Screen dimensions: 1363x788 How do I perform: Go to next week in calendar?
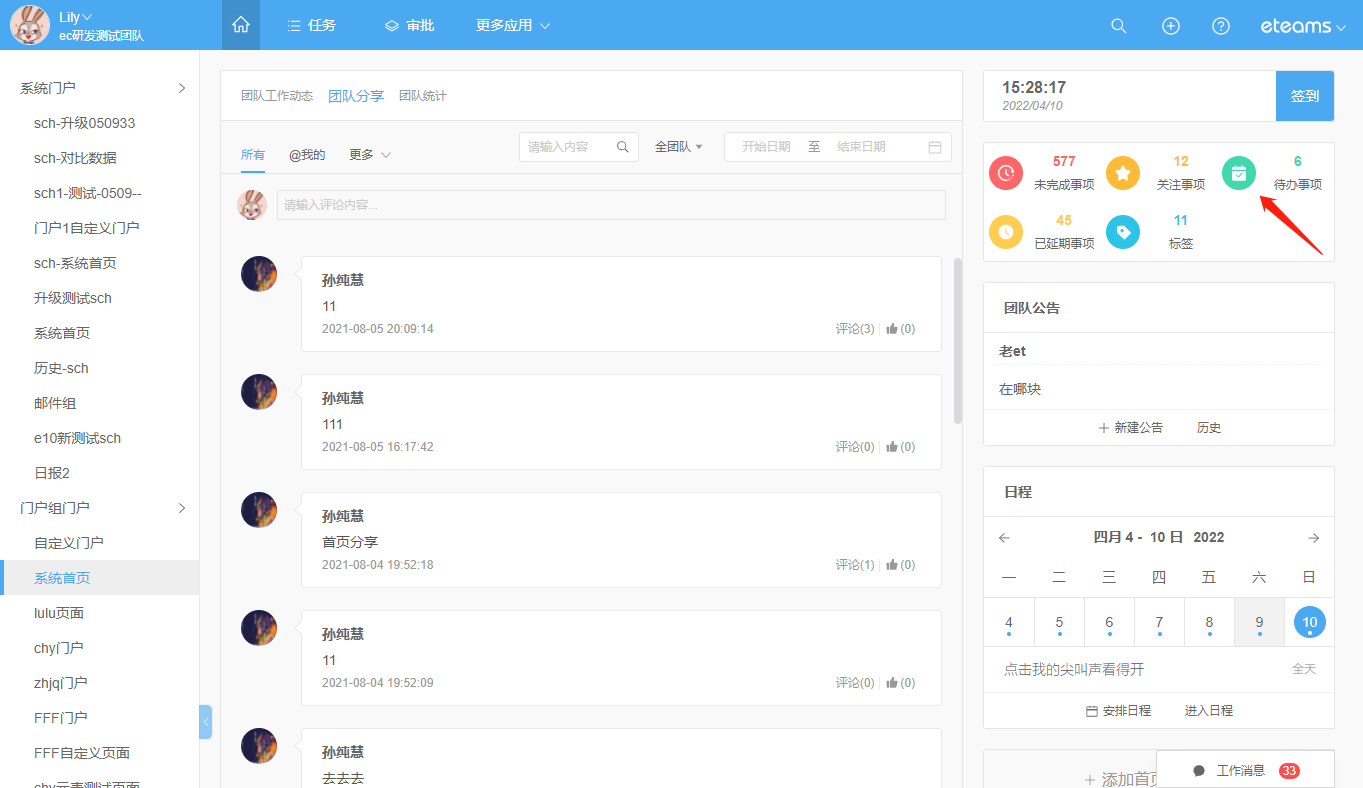point(1313,538)
